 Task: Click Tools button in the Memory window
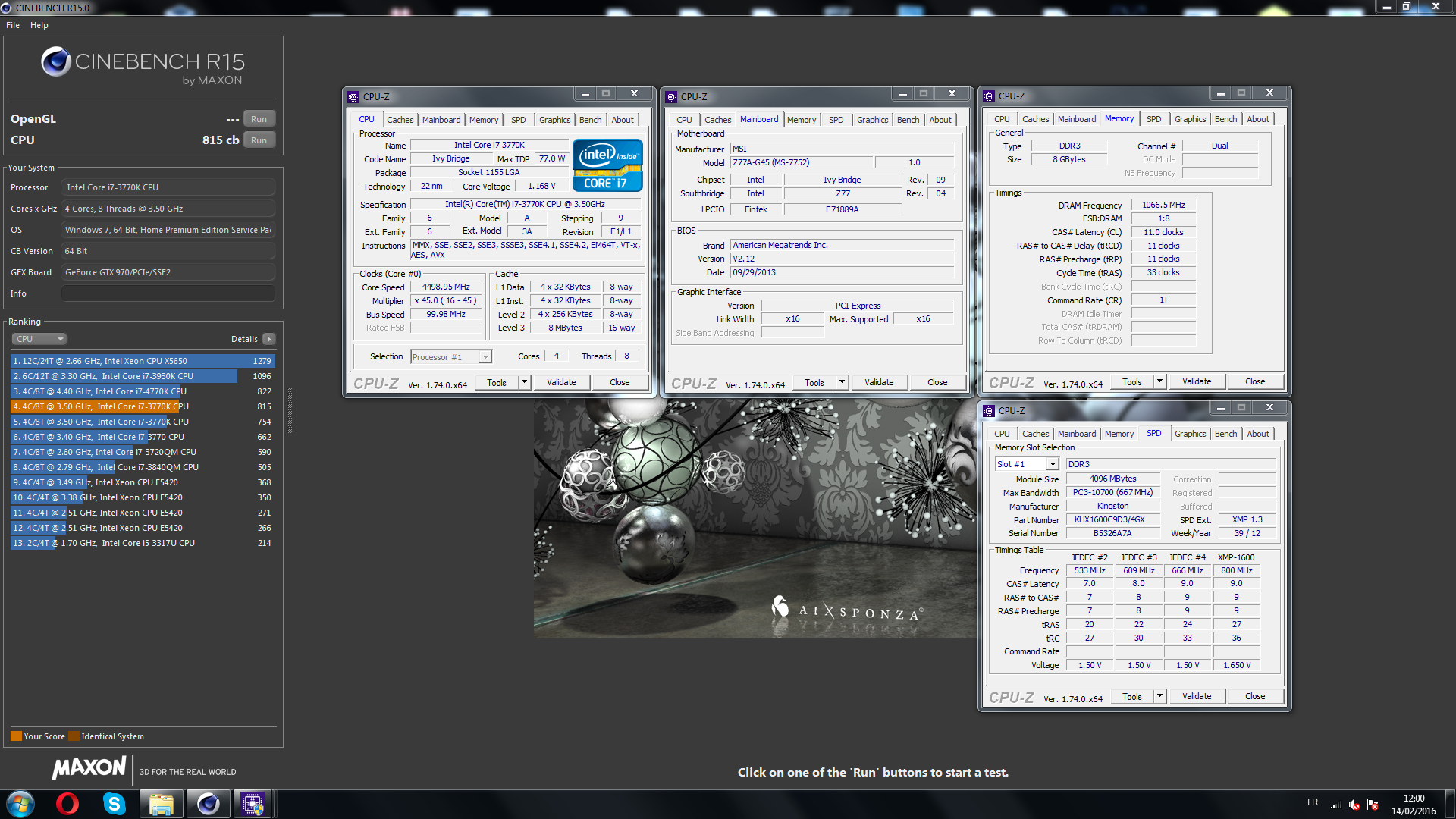coord(1131,381)
